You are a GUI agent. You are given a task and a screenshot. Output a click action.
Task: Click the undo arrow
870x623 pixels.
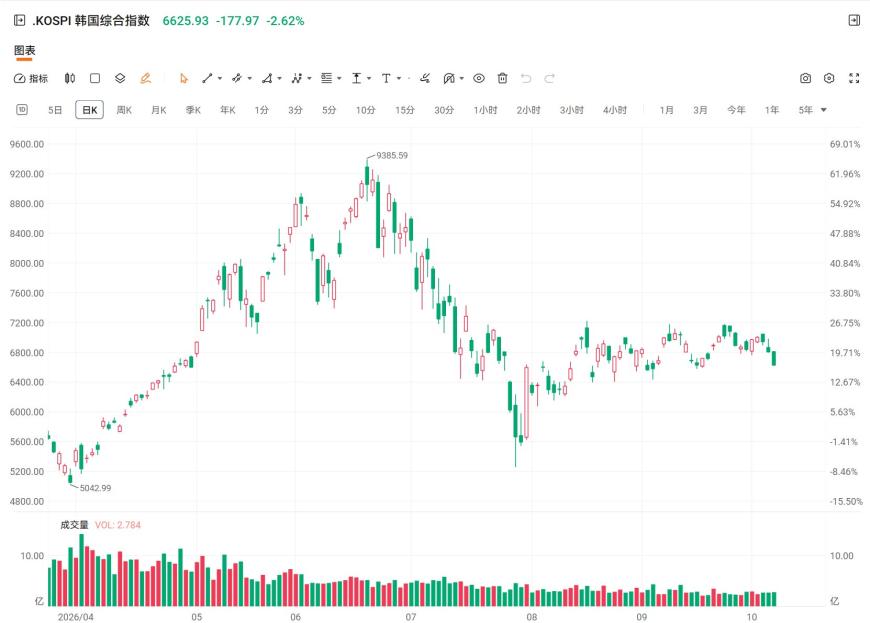pyautogui.click(x=526, y=78)
